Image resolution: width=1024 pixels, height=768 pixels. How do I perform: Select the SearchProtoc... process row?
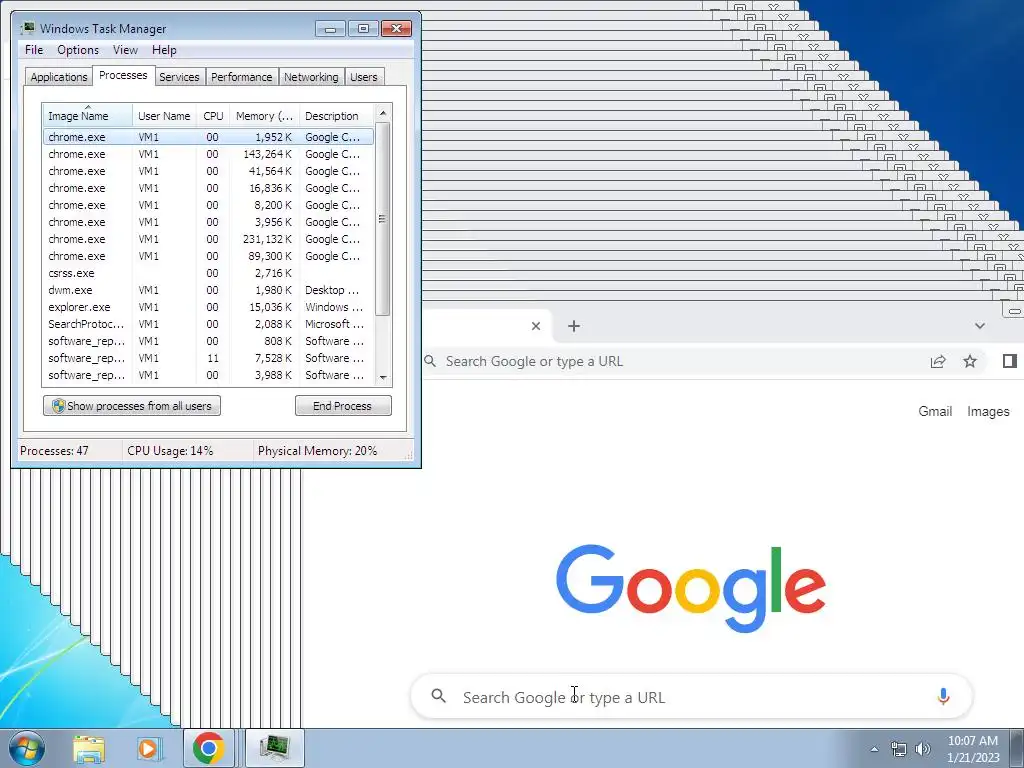pos(208,324)
